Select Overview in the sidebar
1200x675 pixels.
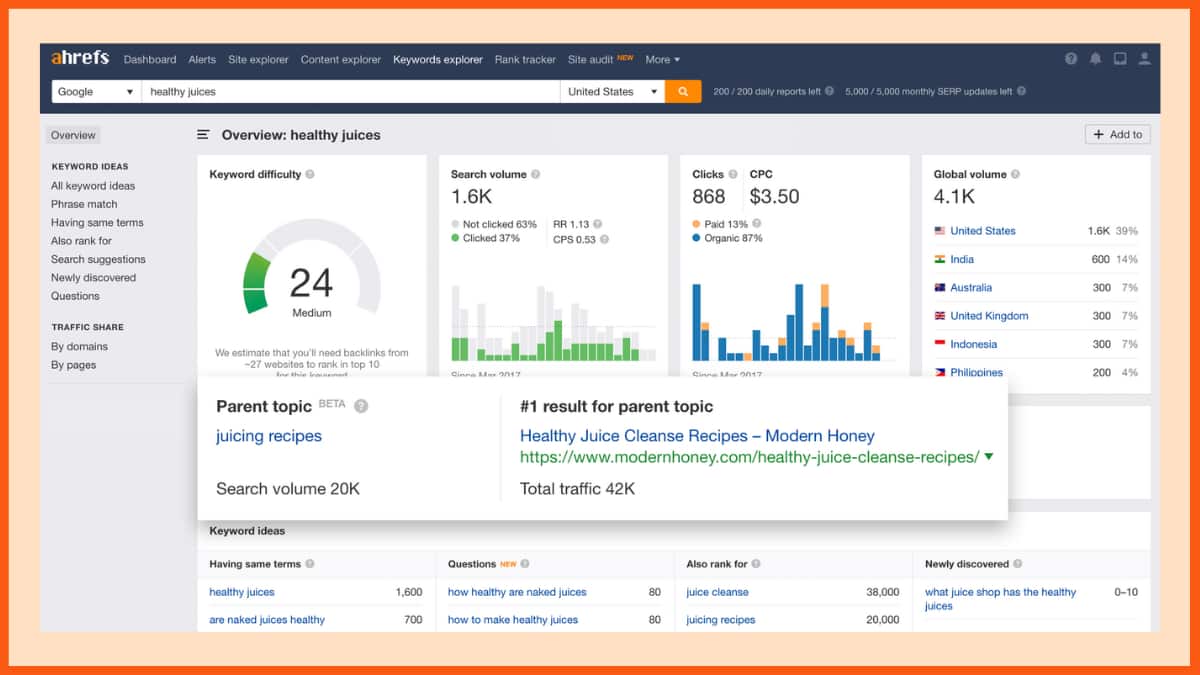(x=74, y=135)
